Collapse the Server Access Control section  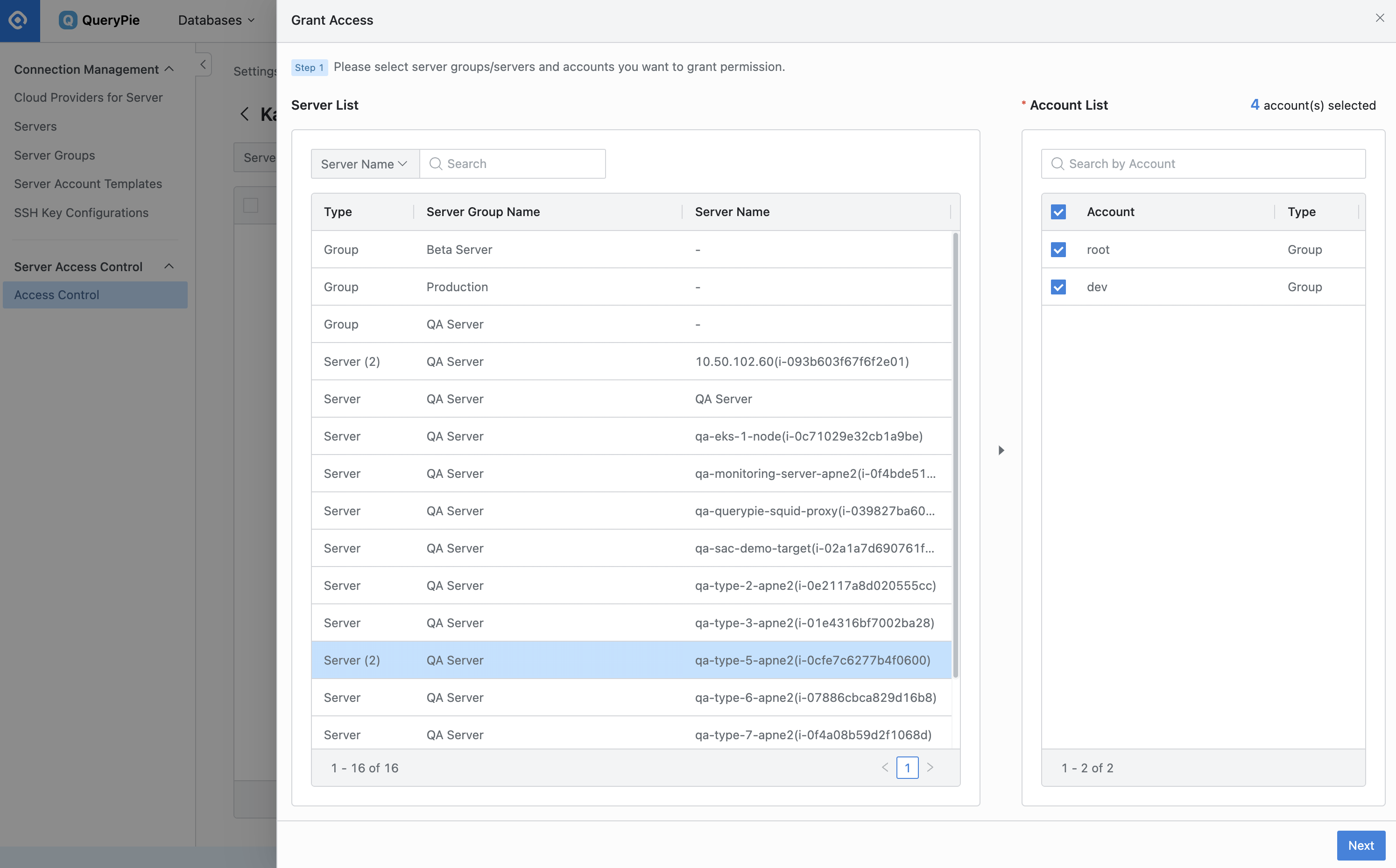(169, 266)
